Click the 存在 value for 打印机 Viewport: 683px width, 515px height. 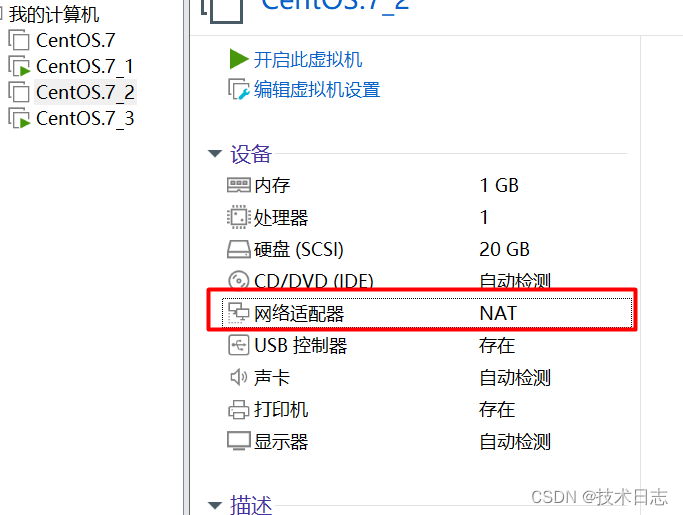click(x=497, y=410)
